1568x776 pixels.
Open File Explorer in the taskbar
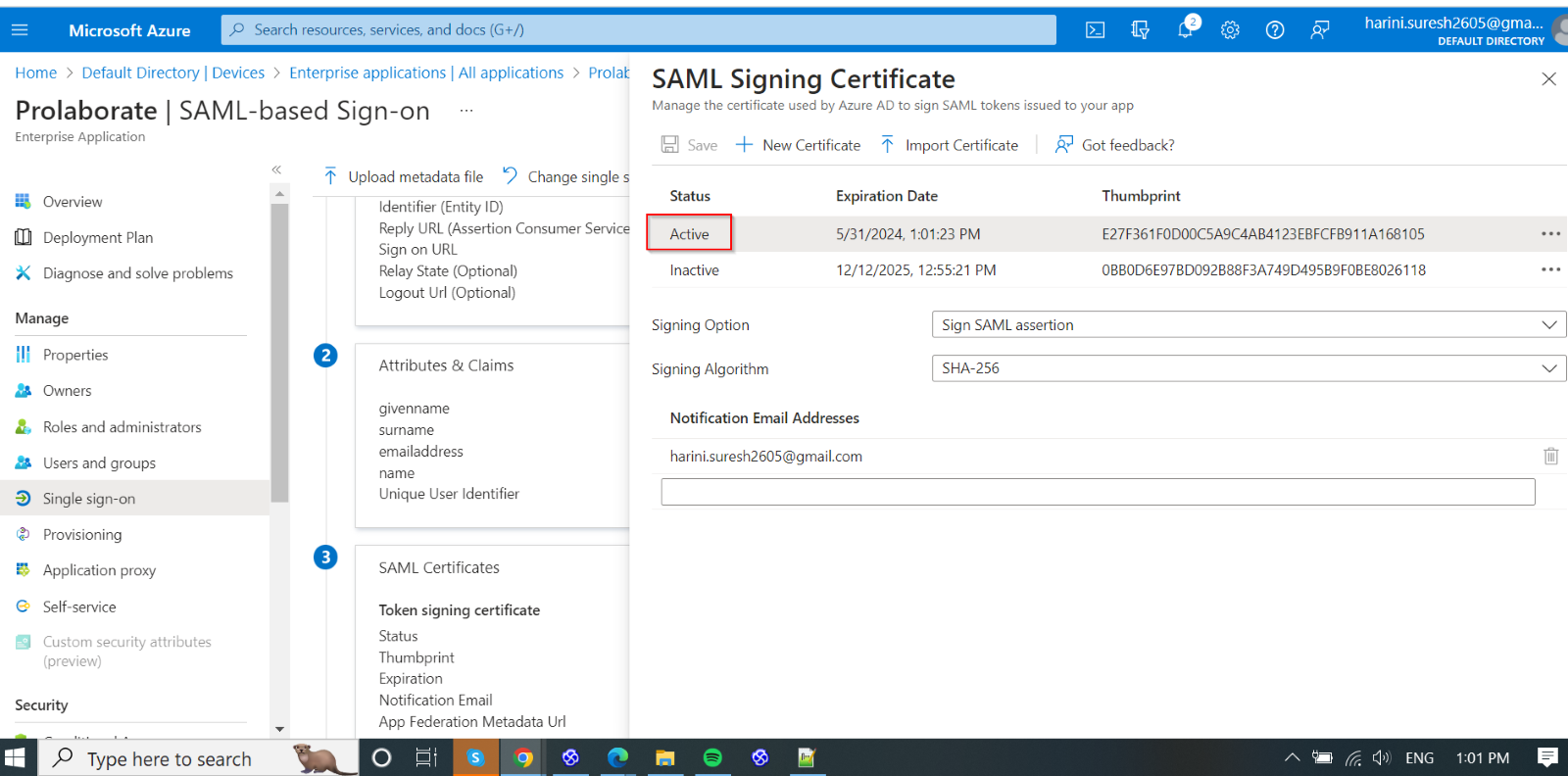(665, 757)
